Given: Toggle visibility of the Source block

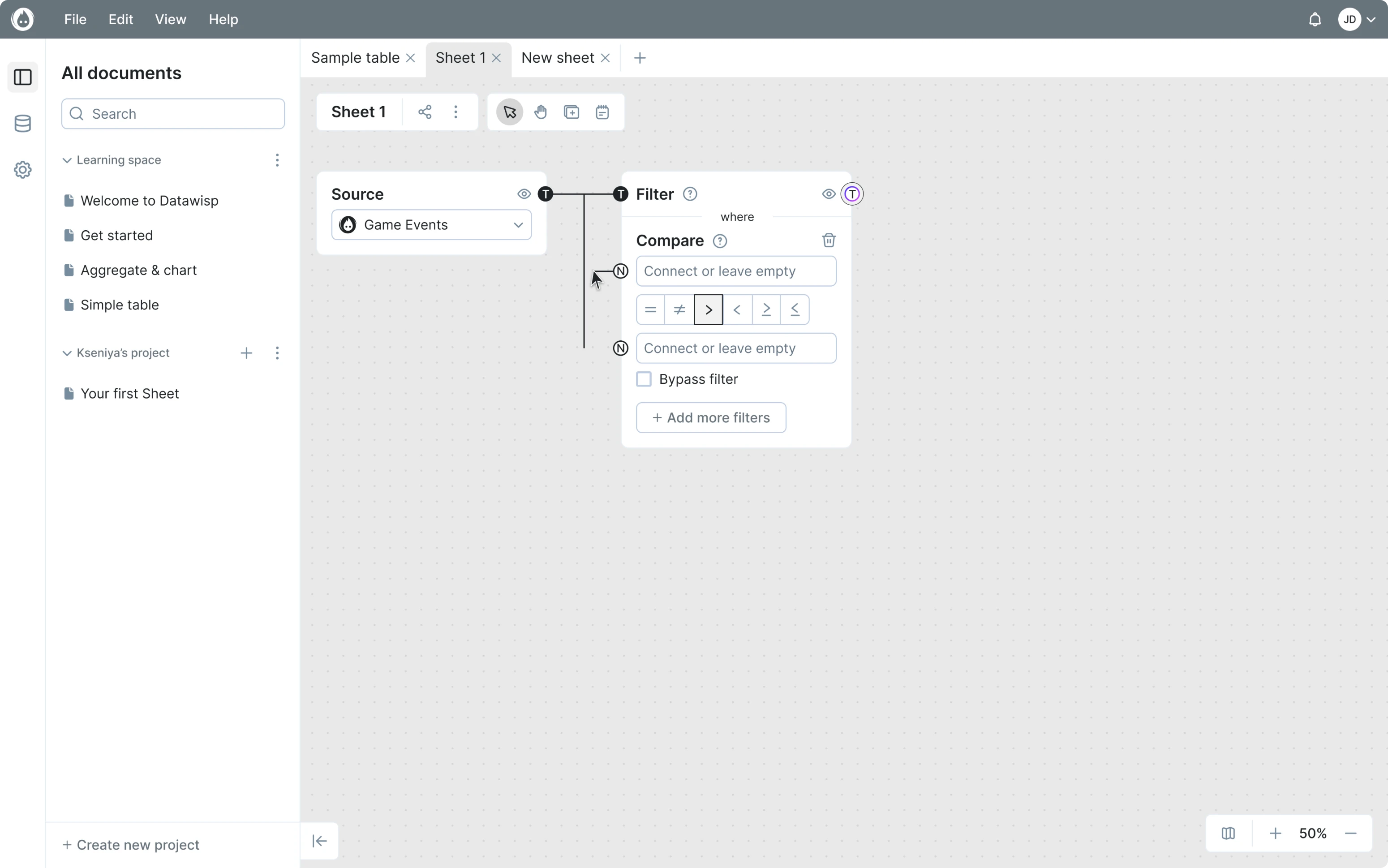Looking at the screenshot, I should click(x=524, y=194).
